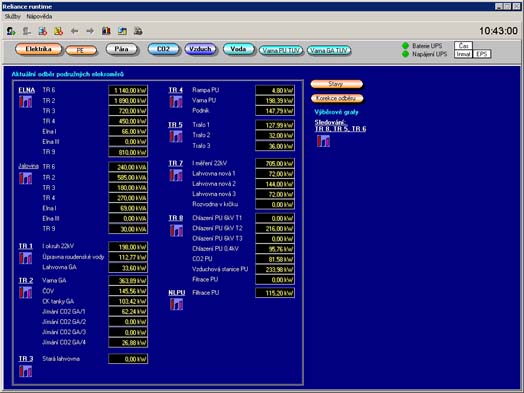Screen dimensions: 524x393
Task: Switch to the Pára section
Action: [121, 49]
